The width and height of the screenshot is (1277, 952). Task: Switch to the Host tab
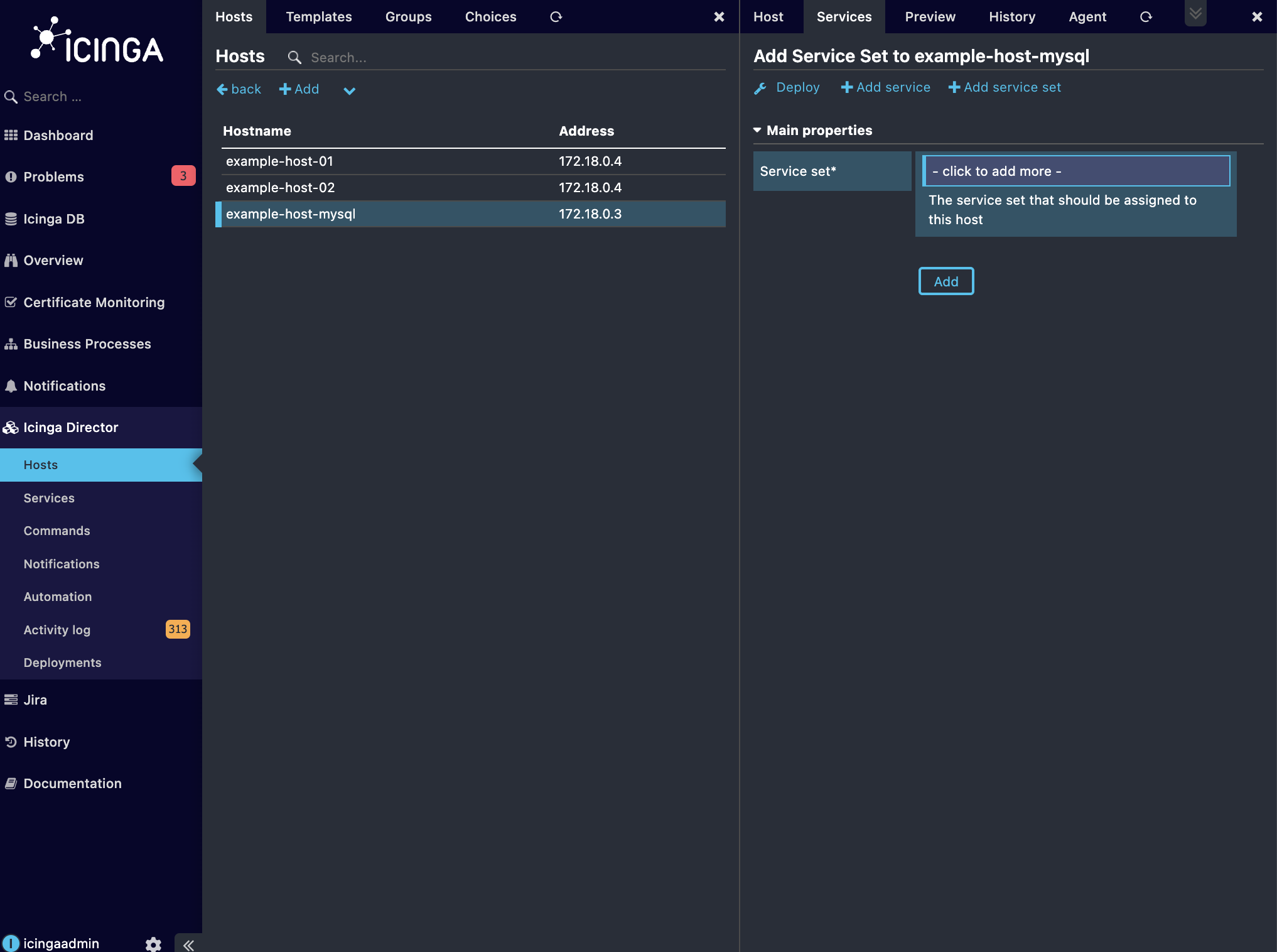[x=768, y=16]
